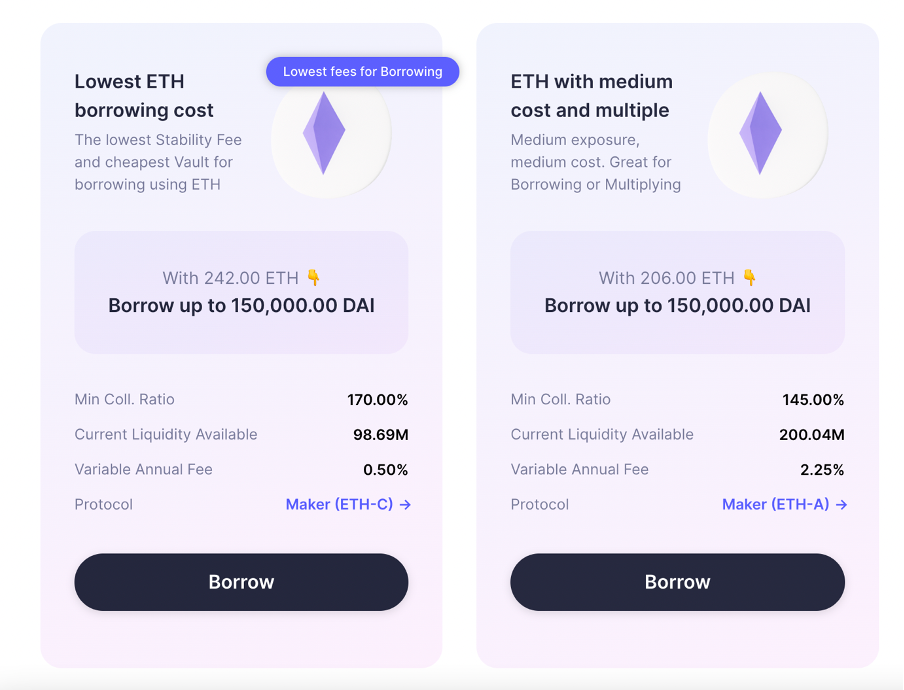Image resolution: width=904 pixels, height=690 pixels.
Task: Click the pointing-down emoji beside 242.00 ETH
Action: [314, 278]
